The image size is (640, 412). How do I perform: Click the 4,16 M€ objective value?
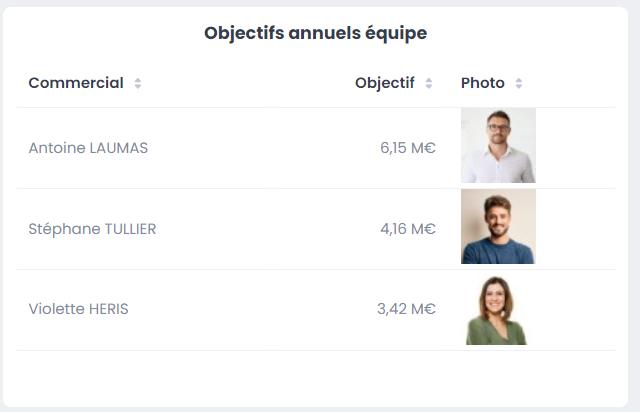[408, 229]
